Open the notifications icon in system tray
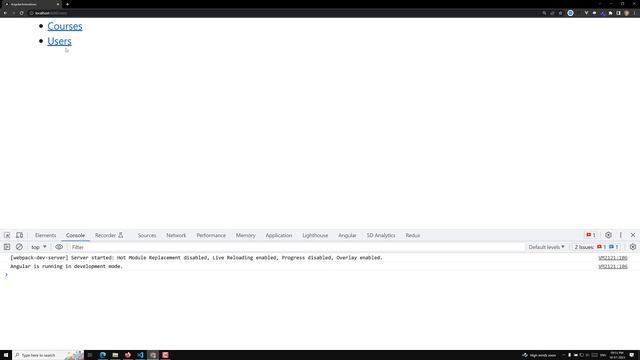The height and width of the screenshot is (360, 640). pyautogui.click(x=631, y=355)
